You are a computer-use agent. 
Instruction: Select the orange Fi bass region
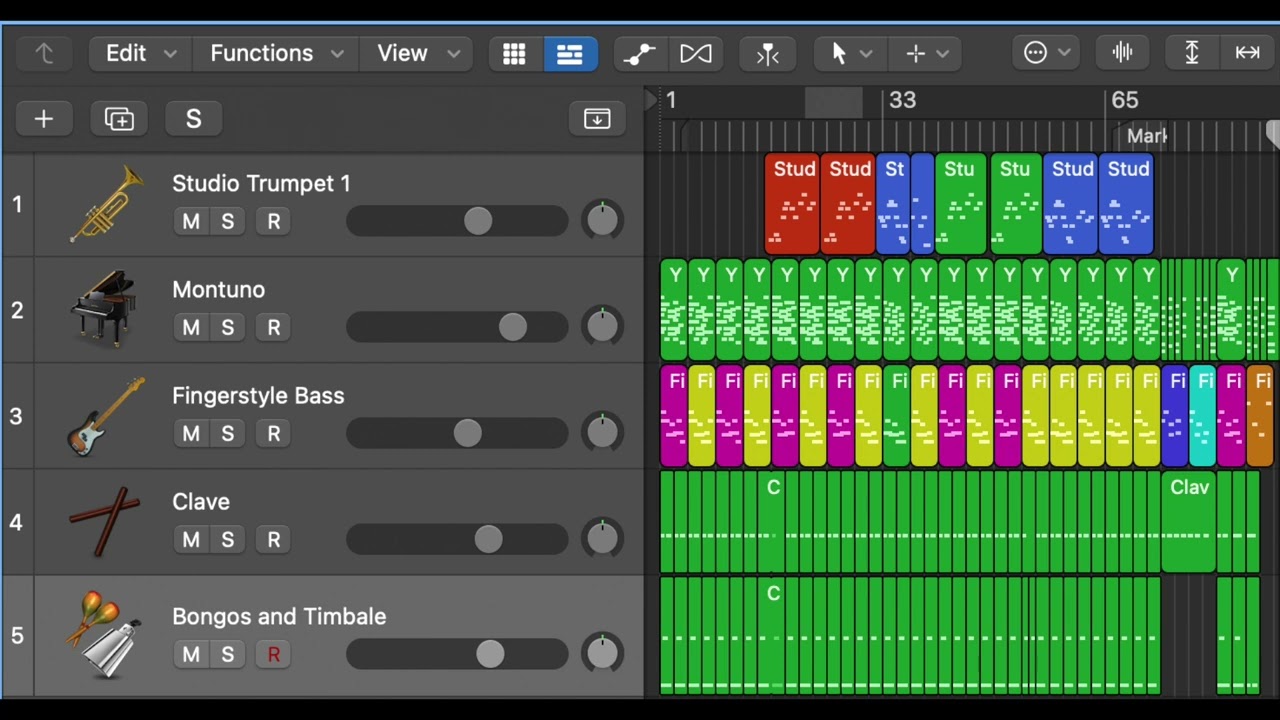(x=1260, y=415)
